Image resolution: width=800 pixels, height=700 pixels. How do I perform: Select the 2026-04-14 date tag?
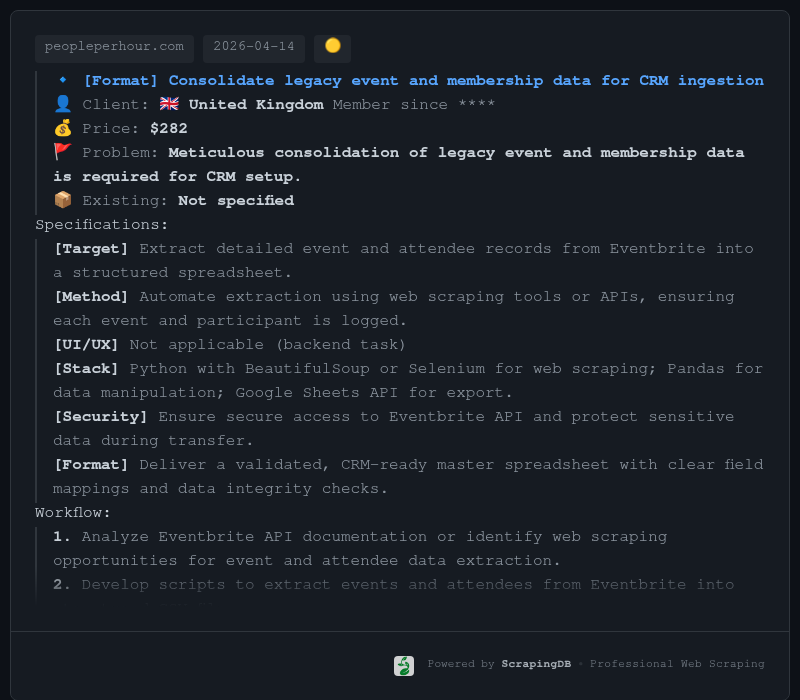pos(254,47)
